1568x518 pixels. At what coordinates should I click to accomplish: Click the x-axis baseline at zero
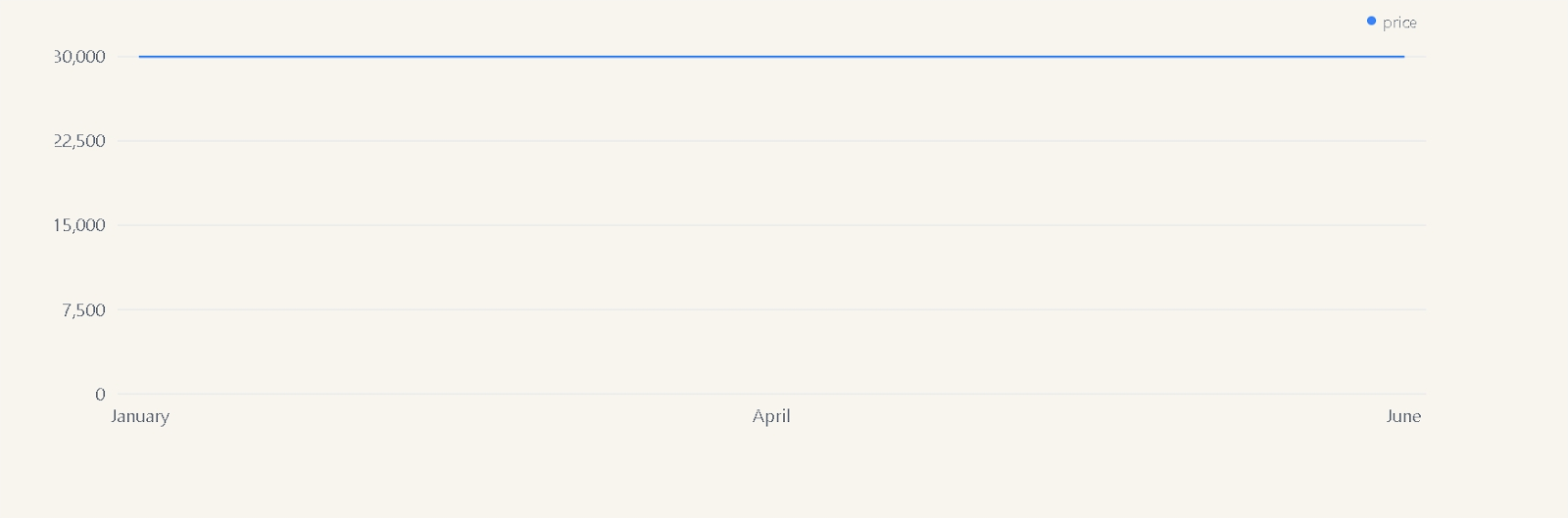click(x=588, y=394)
